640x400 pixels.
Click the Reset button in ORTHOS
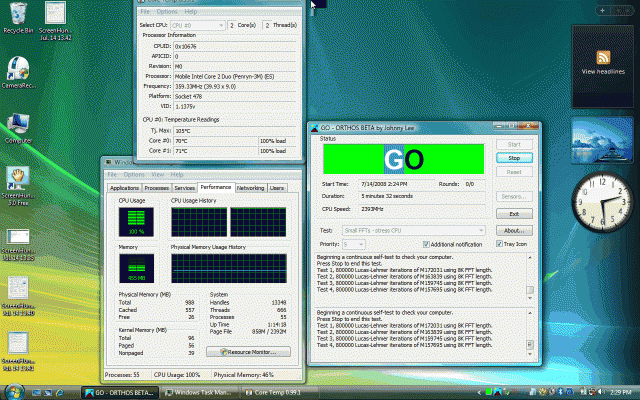514,172
